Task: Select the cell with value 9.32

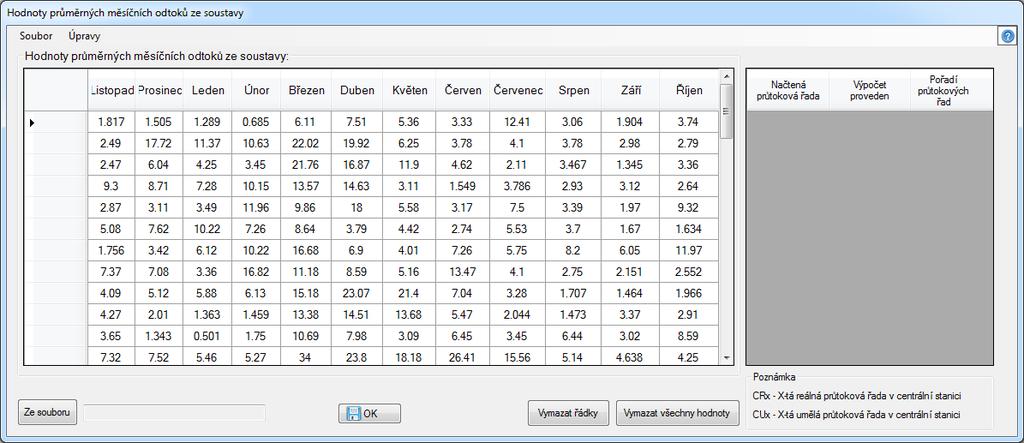Action: [689, 208]
